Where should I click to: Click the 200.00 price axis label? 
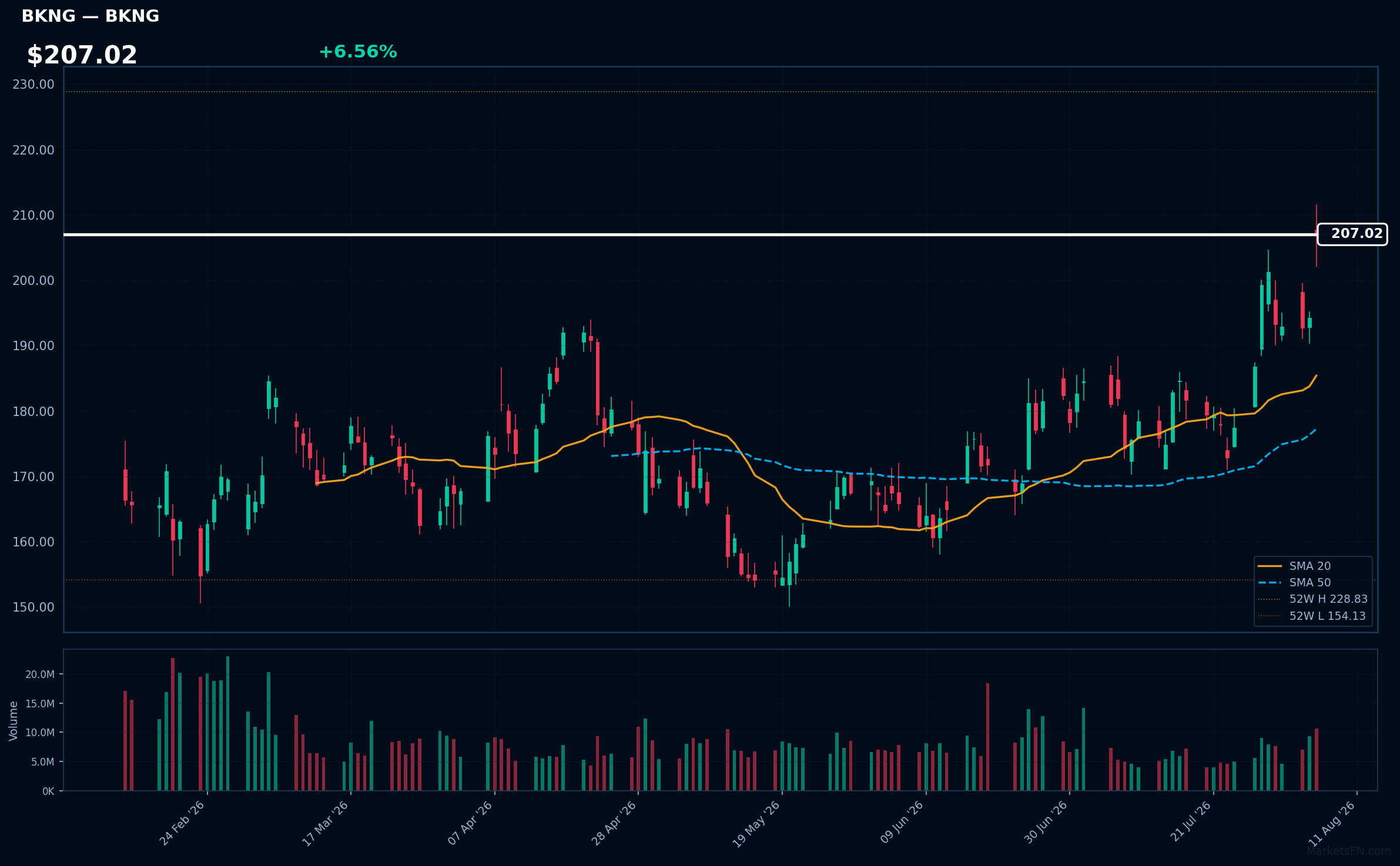[x=34, y=281]
